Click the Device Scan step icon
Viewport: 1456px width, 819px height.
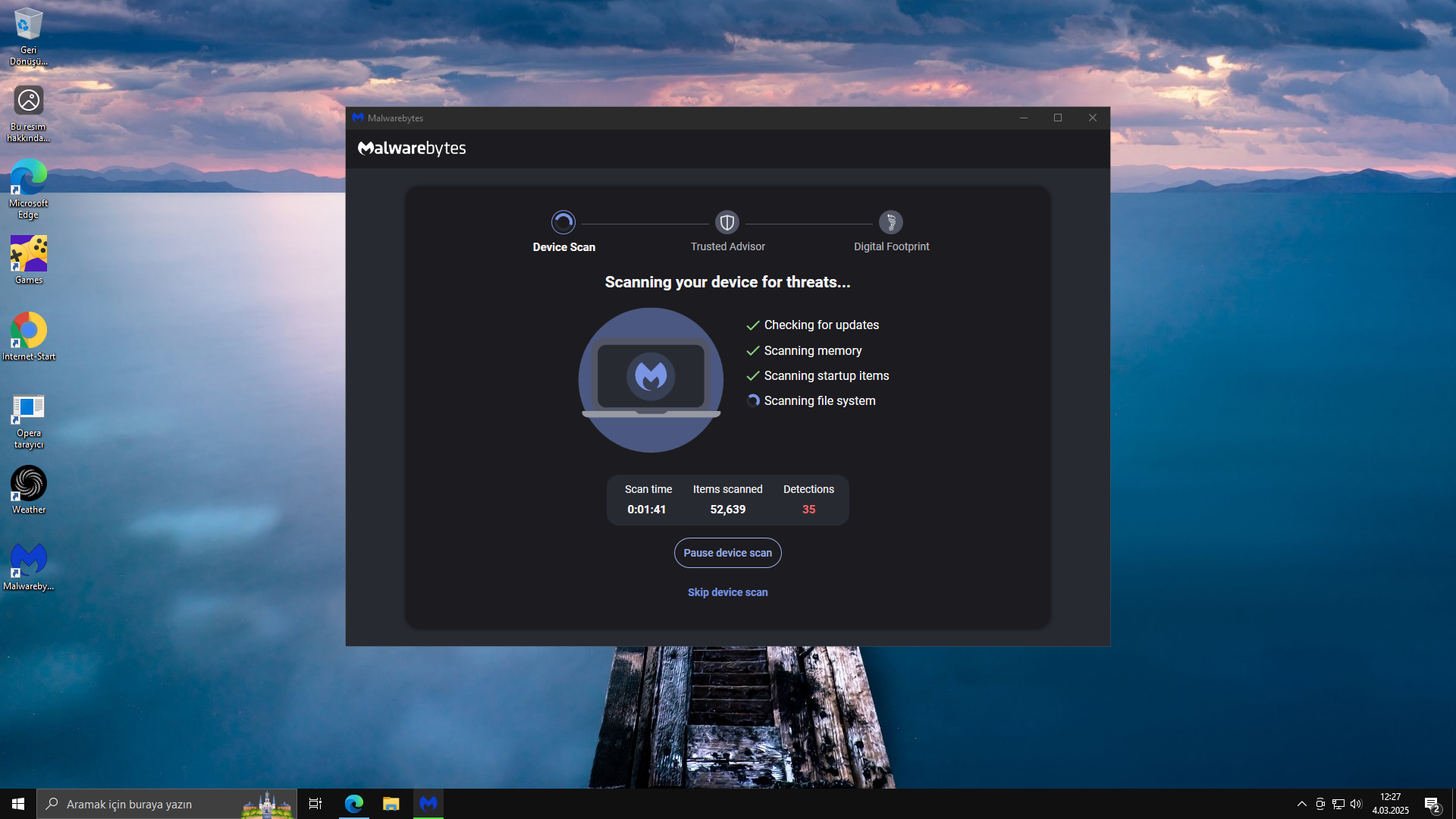[563, 222]
